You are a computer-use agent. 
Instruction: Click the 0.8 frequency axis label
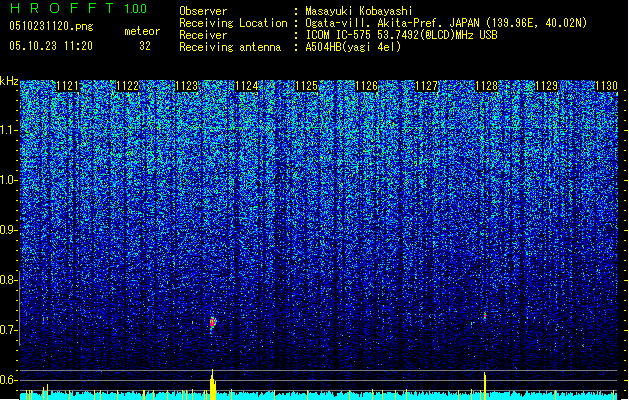coord(8,280)
